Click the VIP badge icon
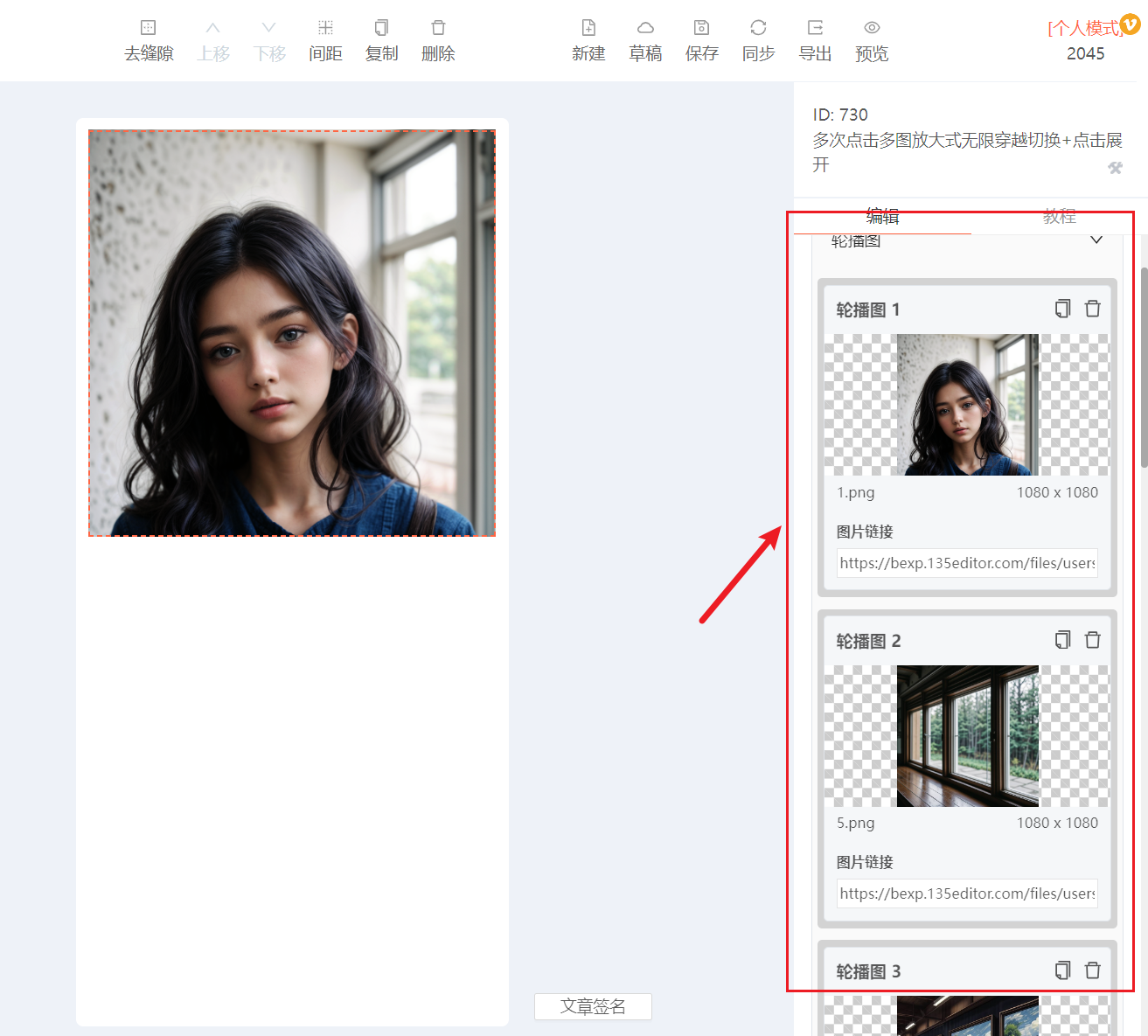This screenshot has height=1036, width=1148. pos(1131,24)
